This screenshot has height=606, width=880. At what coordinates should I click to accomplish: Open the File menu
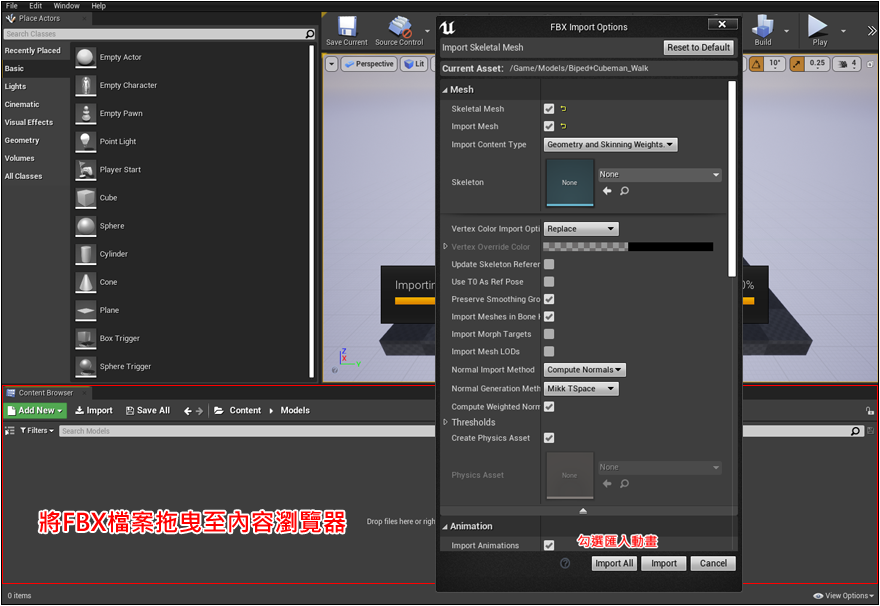(x=12, y=6)
